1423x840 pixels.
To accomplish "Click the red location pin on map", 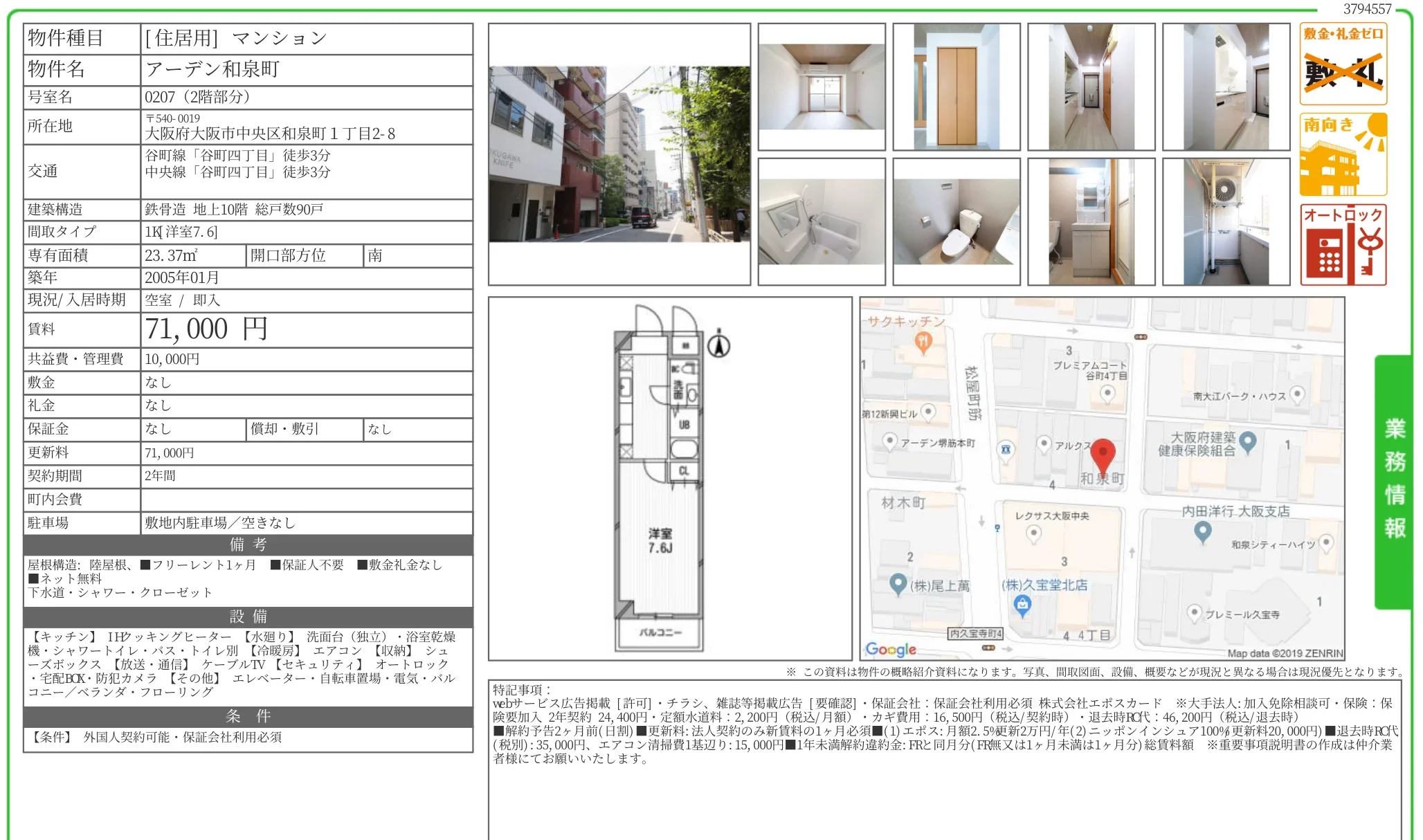I will [1103, 457].
